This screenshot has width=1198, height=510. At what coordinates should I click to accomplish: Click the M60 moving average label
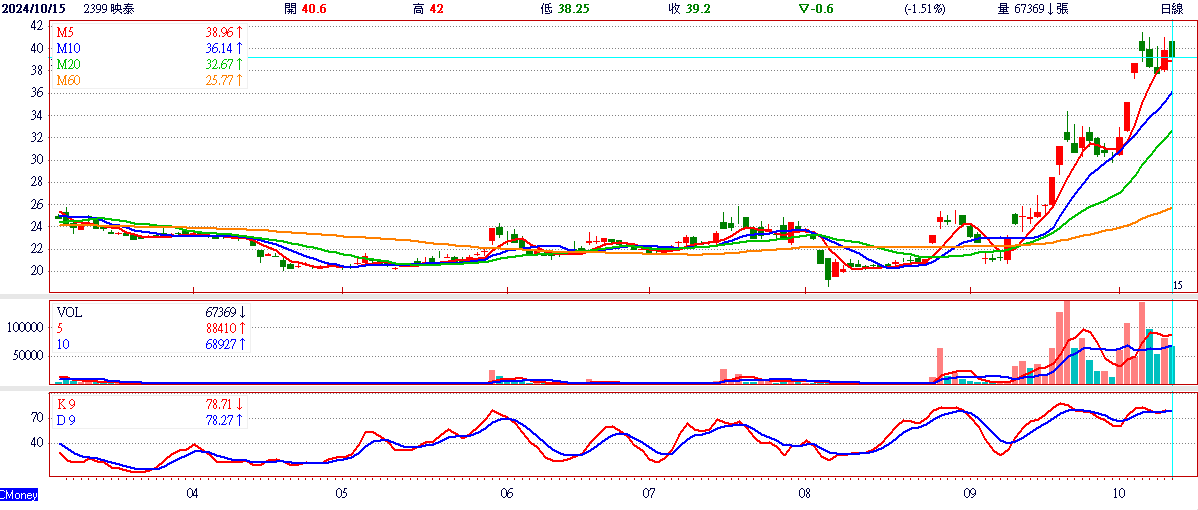pos(68,79)
